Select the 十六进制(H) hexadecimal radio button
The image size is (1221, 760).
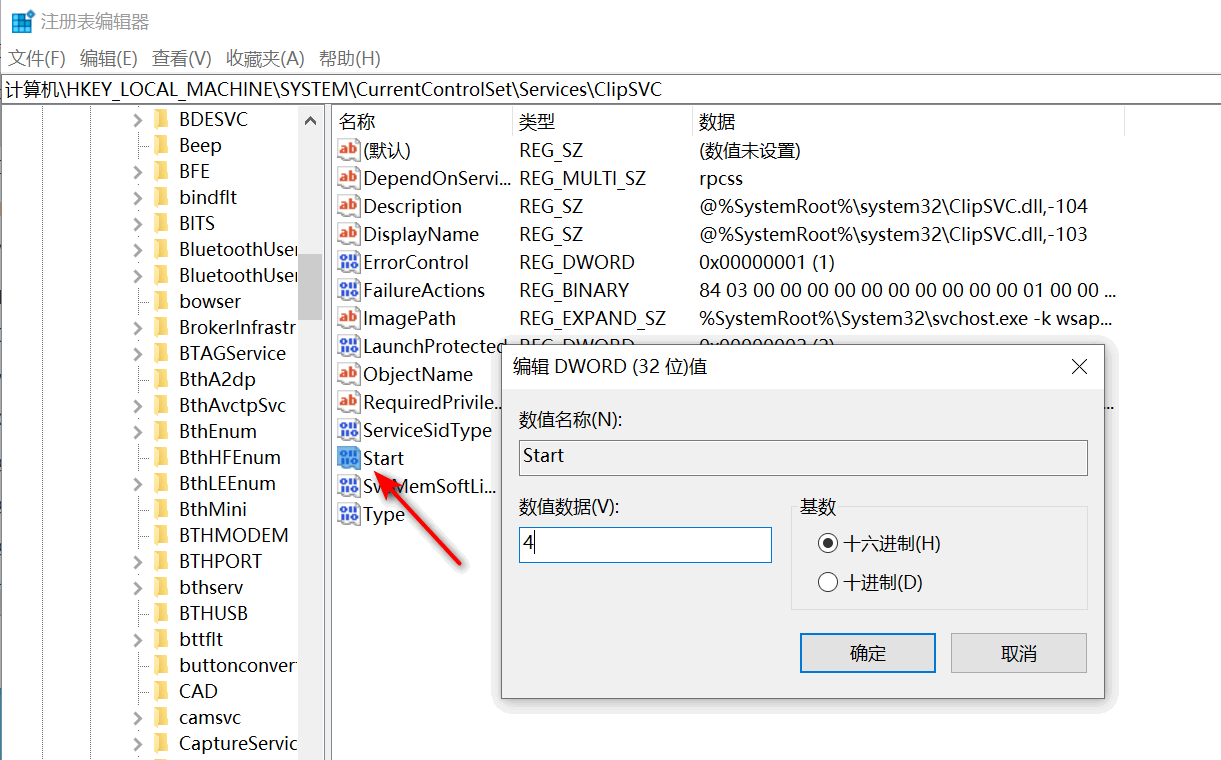(827, 543)
